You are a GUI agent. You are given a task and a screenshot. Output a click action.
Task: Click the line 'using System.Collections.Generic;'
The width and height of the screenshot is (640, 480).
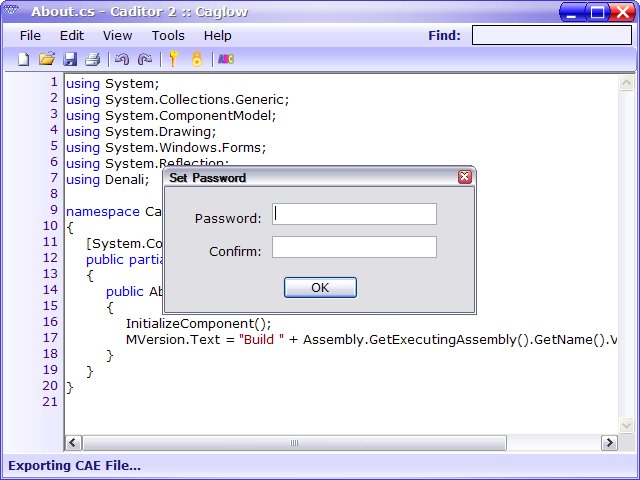[178, 100]
